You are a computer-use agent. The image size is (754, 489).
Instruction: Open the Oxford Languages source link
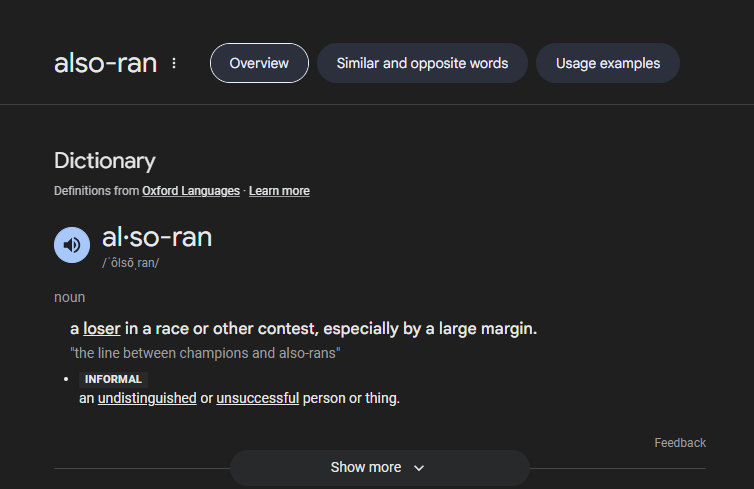click(191, 191)
